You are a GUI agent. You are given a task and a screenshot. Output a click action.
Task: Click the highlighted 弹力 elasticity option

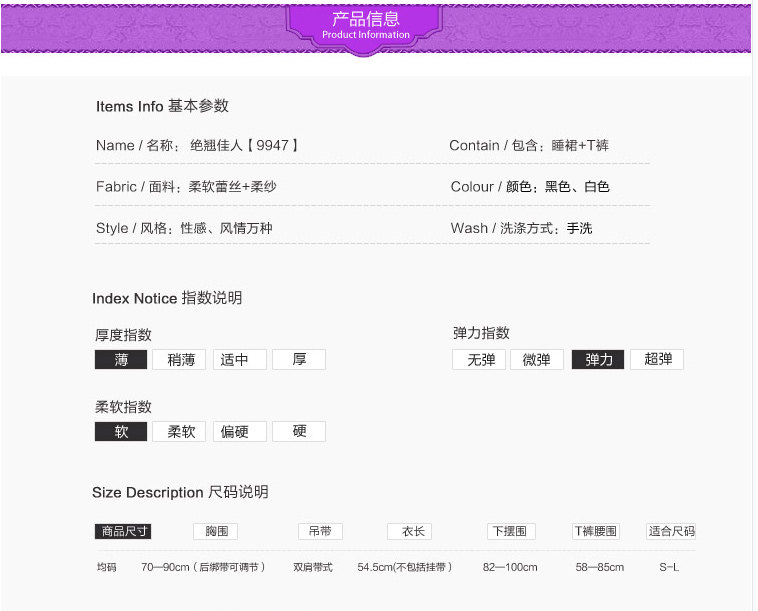click(x=598, y=360)
